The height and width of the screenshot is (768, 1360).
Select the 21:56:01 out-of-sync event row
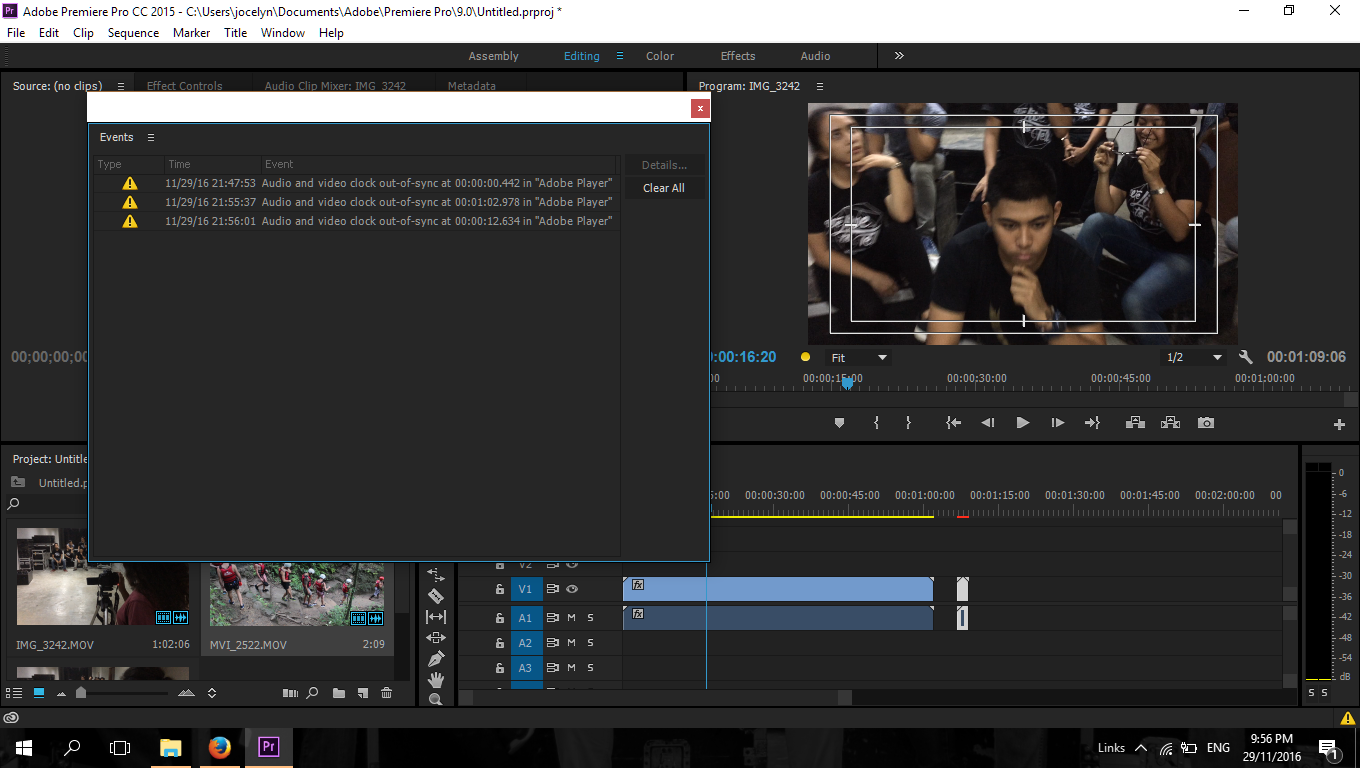(x=357, y=221)
